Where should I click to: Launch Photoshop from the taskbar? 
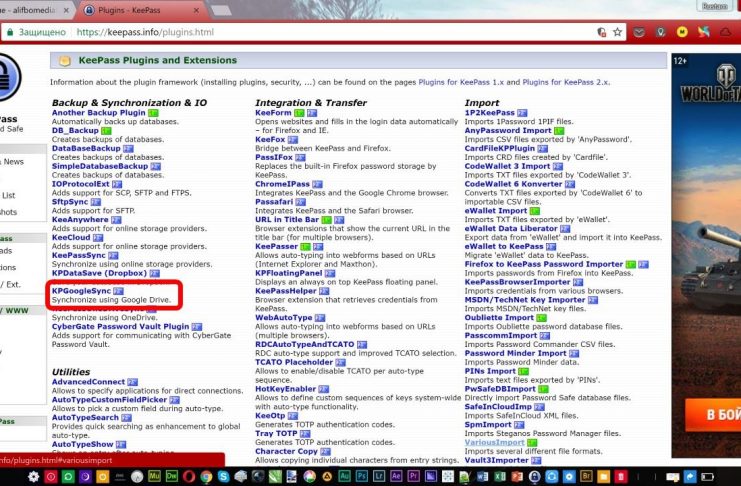tap(362, 476)
